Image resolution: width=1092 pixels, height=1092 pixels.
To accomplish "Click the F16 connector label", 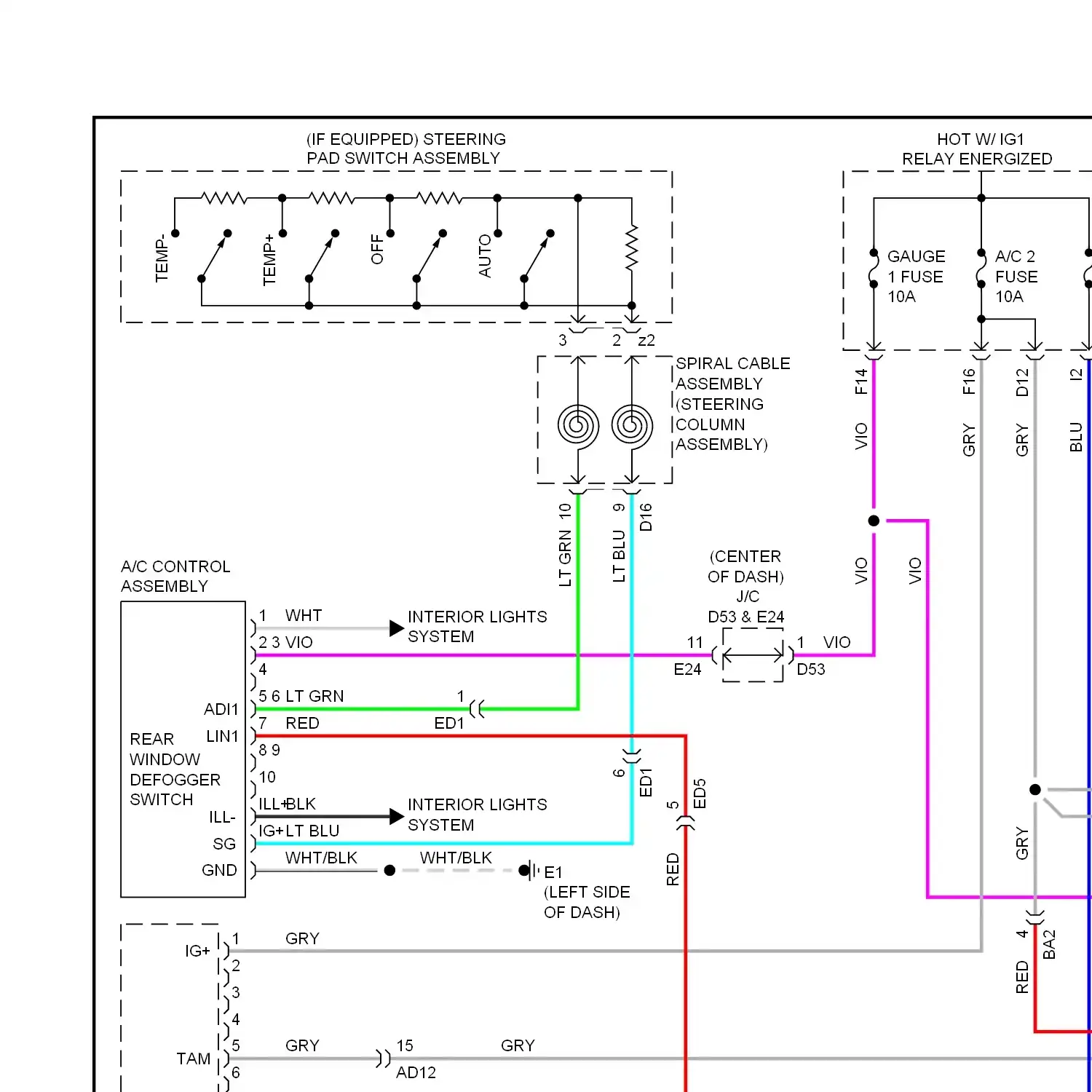I will pyautogui.click(x=969, y=381).
